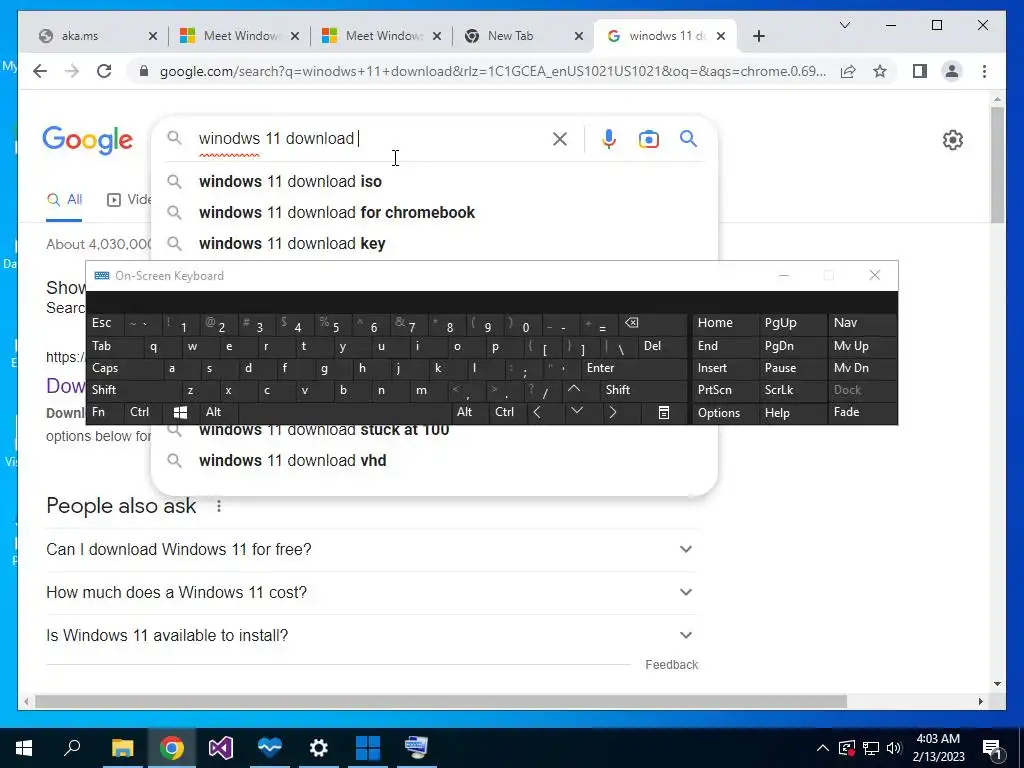
Task: Click the Chrome vertical scrollbar thumb
Action: click(997, 163)
